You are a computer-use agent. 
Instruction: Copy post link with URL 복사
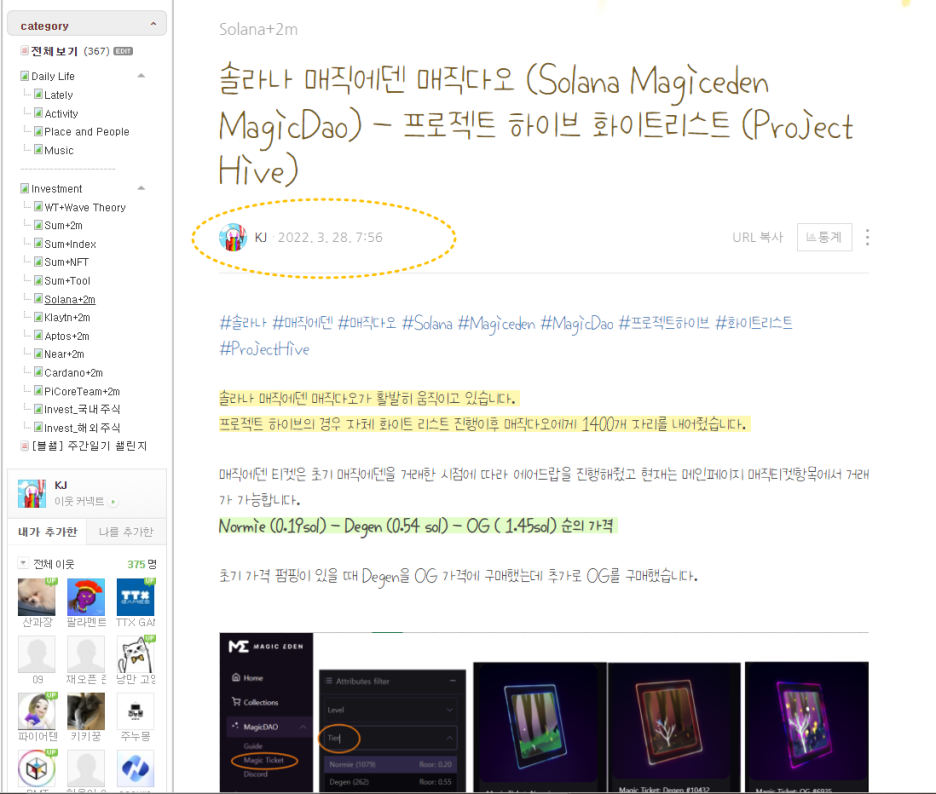tap(758, 238)
